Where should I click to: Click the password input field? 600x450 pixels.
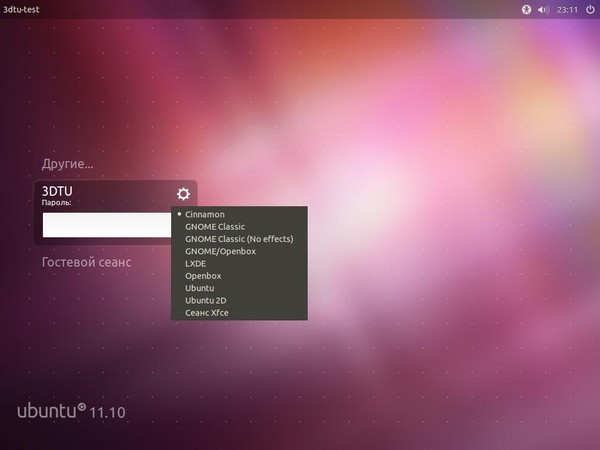pos(107,225)
